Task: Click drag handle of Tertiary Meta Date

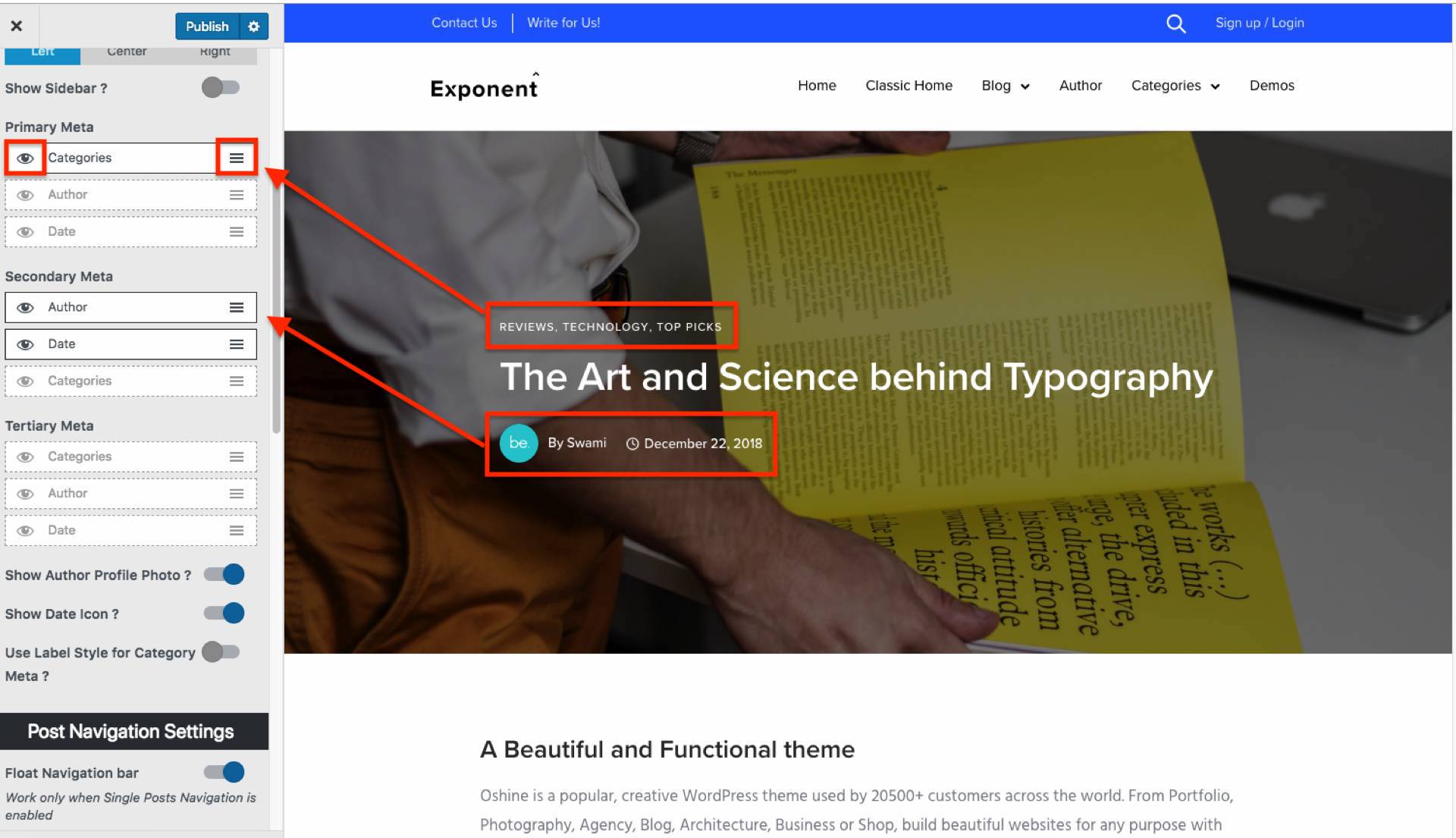Action: pyautogui.click(x=237, y=531)
